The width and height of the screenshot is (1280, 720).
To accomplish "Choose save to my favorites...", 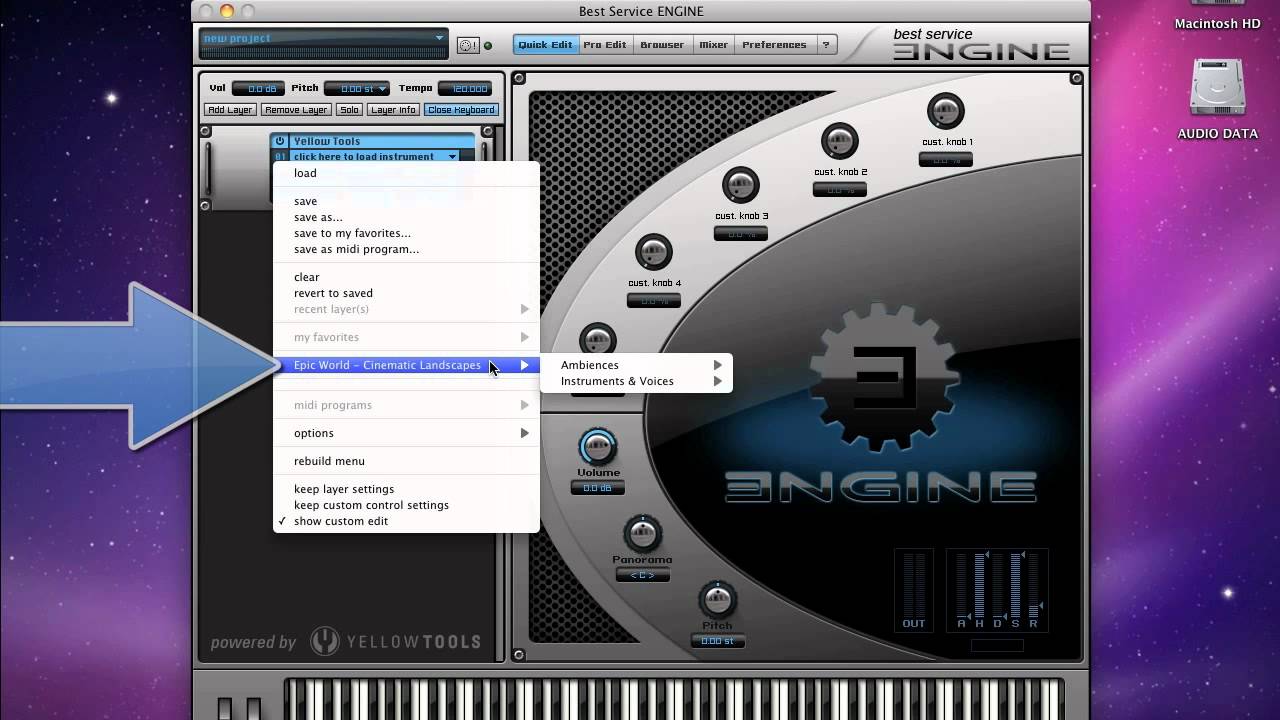I will (x=406, y=233).
